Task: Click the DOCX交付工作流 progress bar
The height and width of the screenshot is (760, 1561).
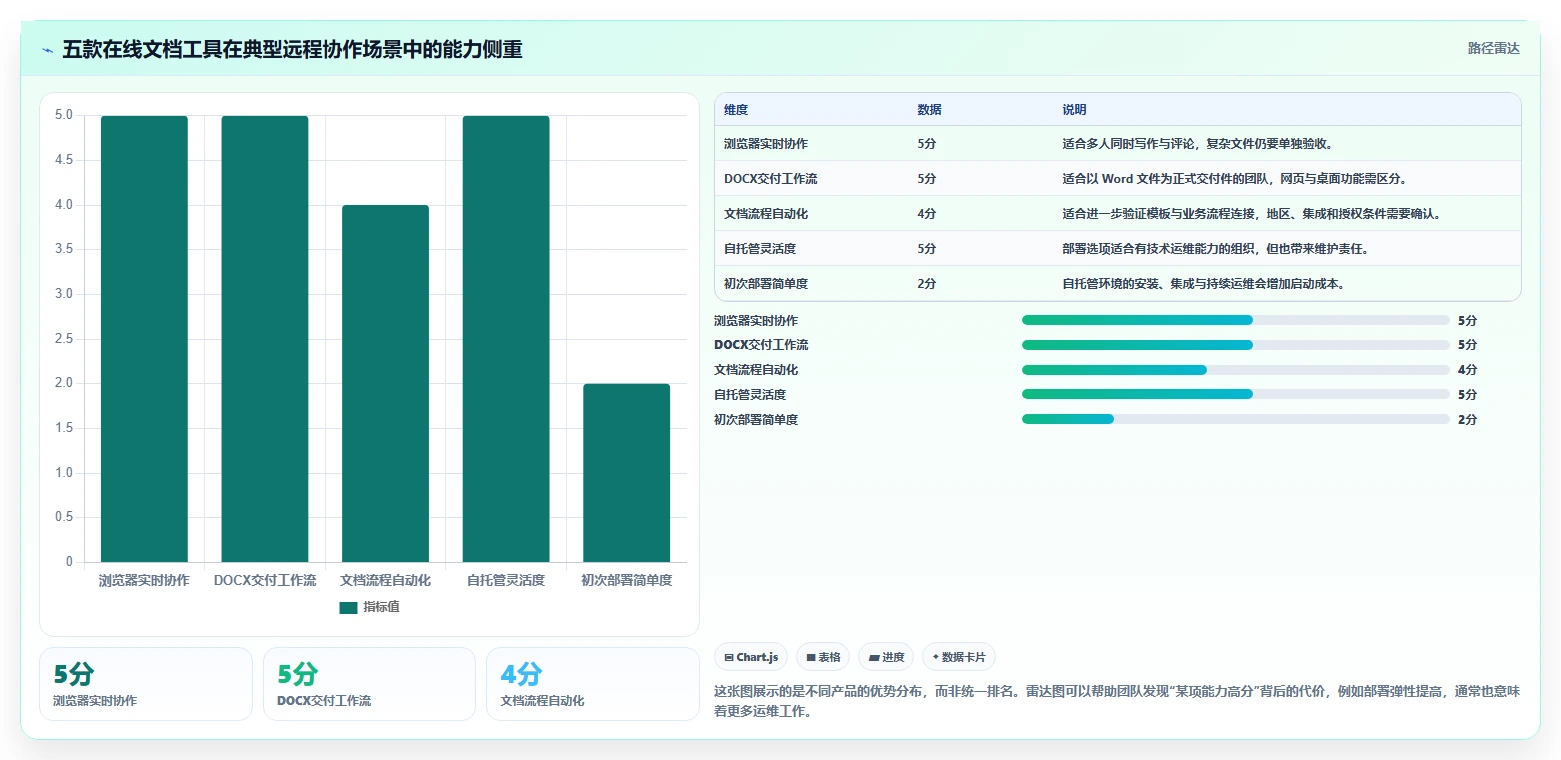Action: pyautogui.click(x=1236, y=345)
